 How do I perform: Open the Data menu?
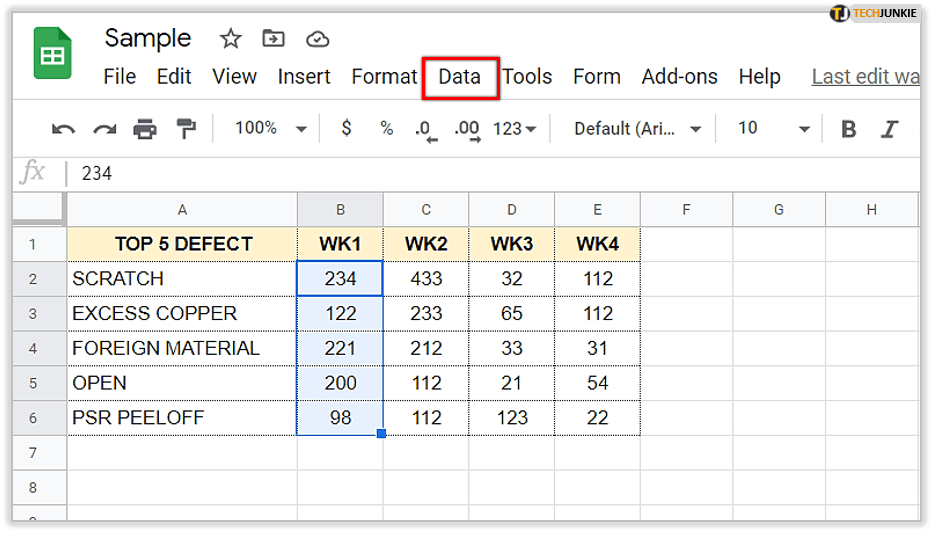click(460, 77)
